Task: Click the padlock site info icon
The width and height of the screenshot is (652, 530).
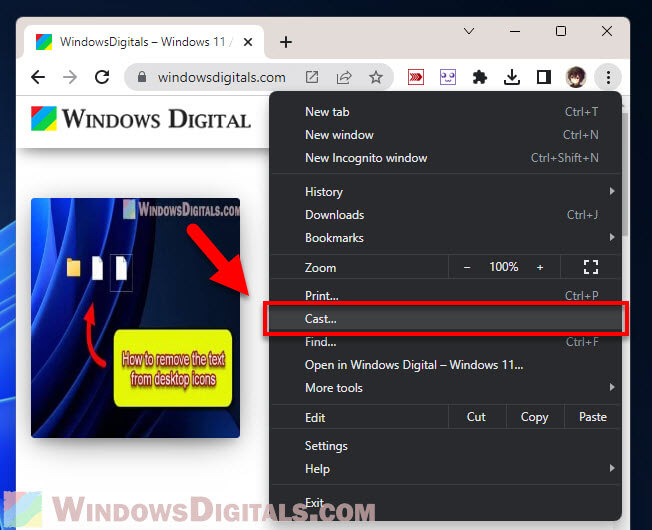Action: 142,77
